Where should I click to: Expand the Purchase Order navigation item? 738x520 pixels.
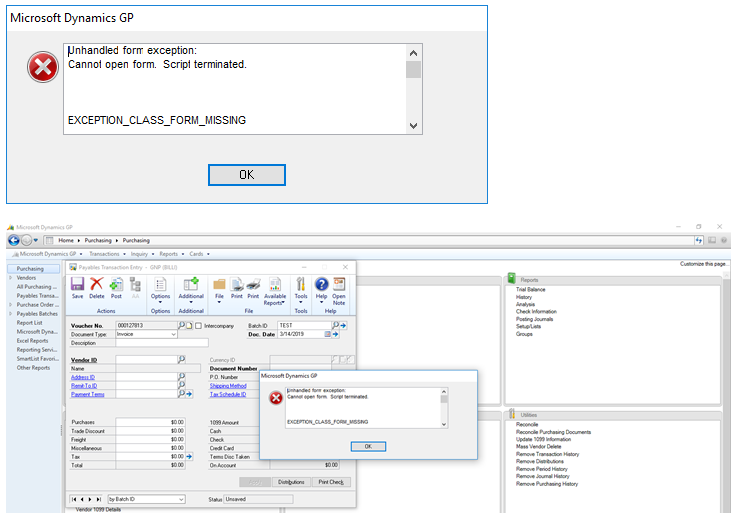point(10,304)
